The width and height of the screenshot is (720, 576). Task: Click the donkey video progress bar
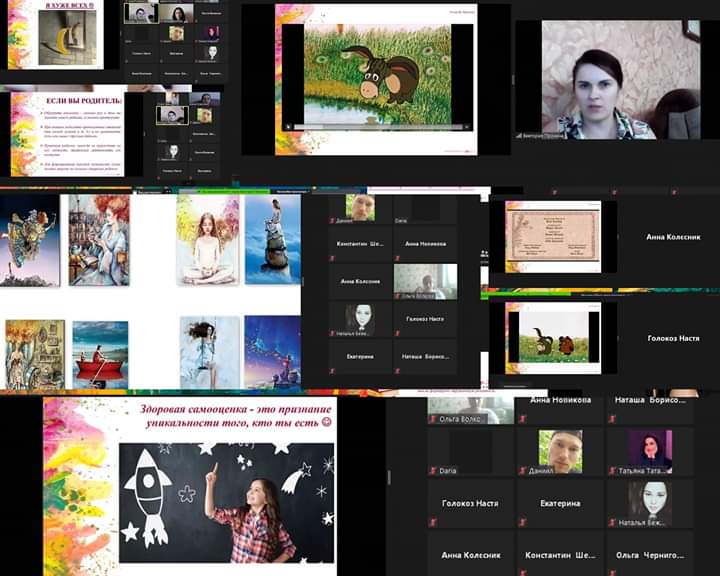pos(375,127)
